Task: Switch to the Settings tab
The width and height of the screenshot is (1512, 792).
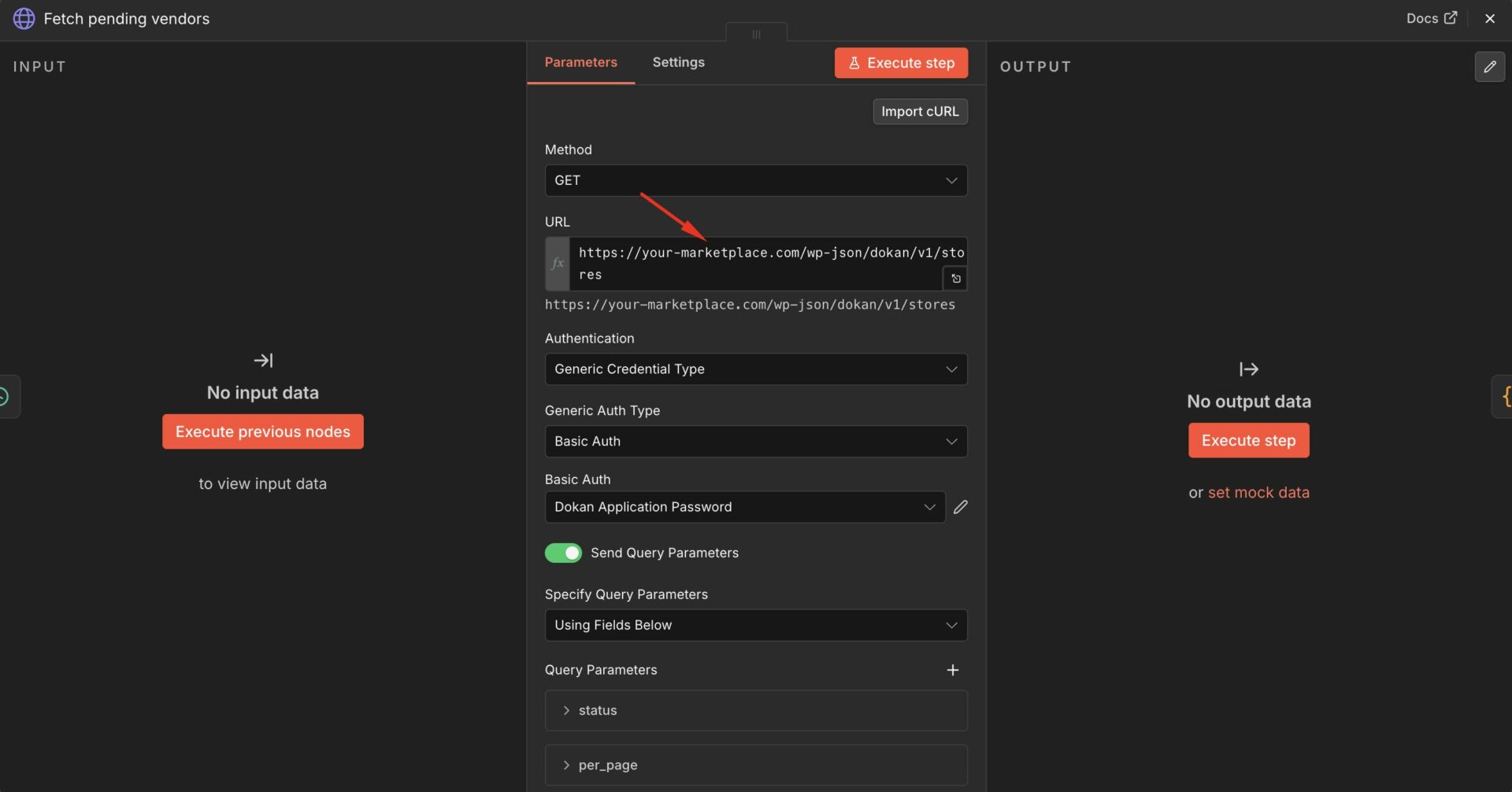Action: coord(678,62)
